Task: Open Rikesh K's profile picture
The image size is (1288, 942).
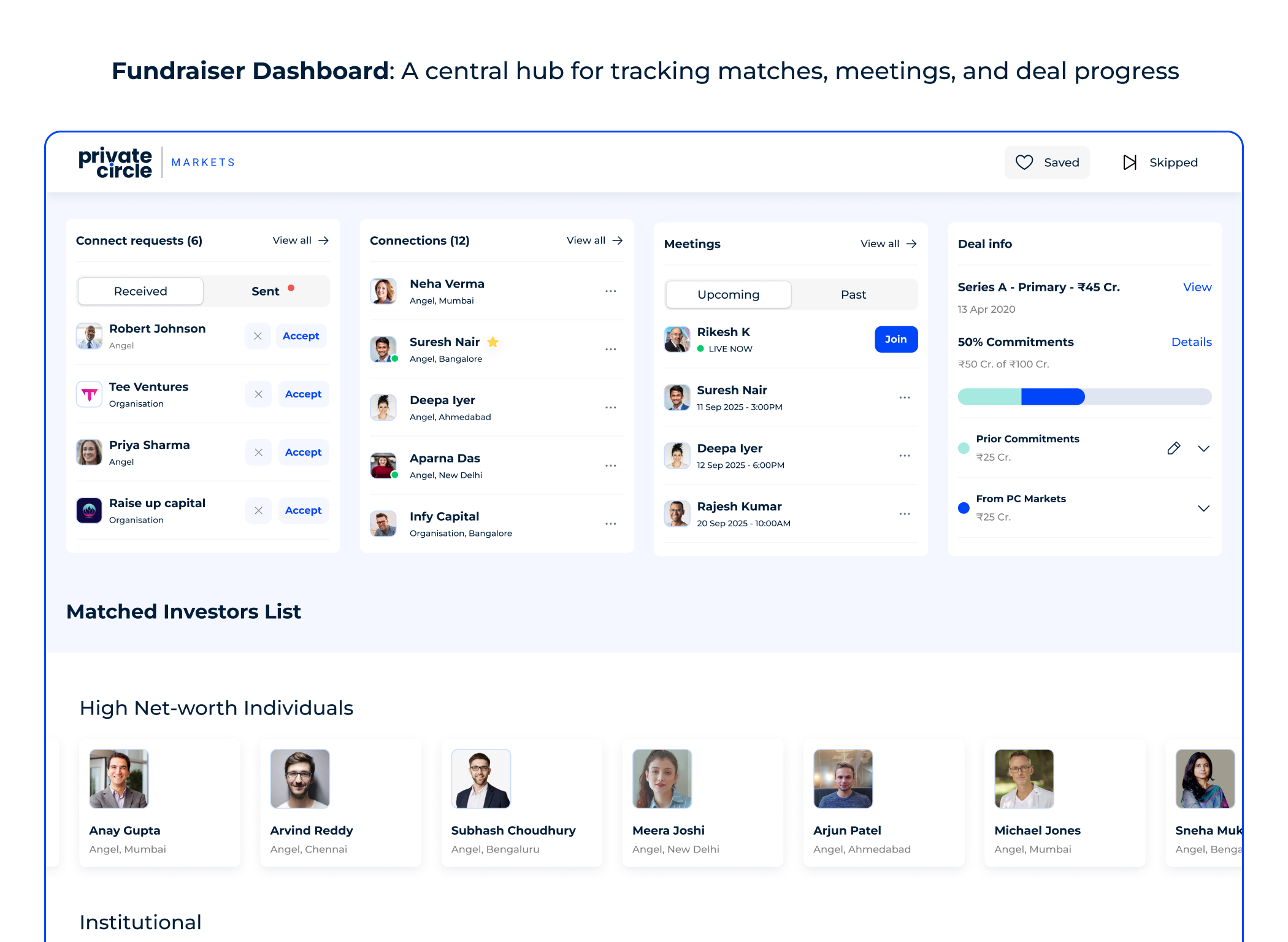Action: point(677,339)
